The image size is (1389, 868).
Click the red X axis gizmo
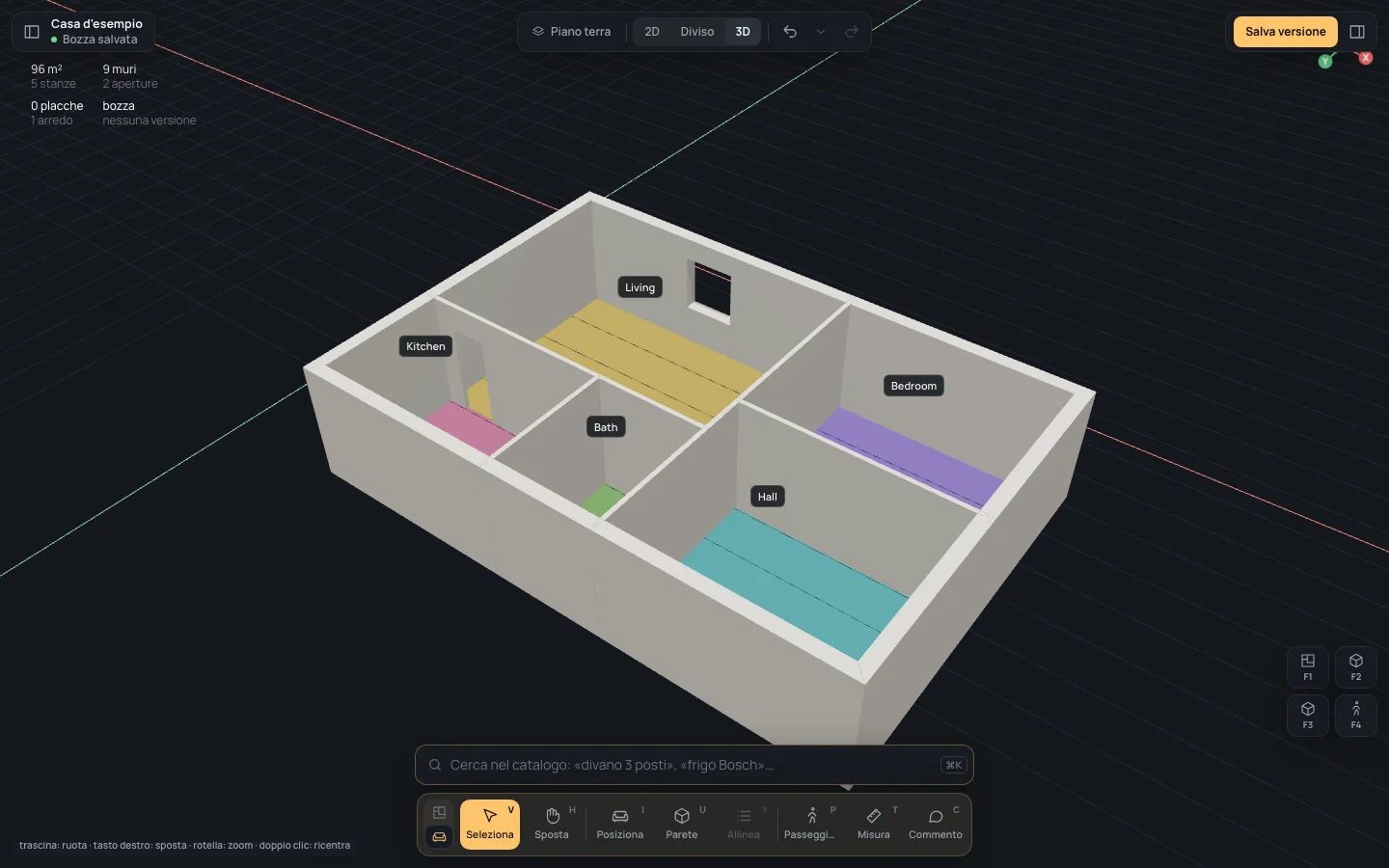1366,58
